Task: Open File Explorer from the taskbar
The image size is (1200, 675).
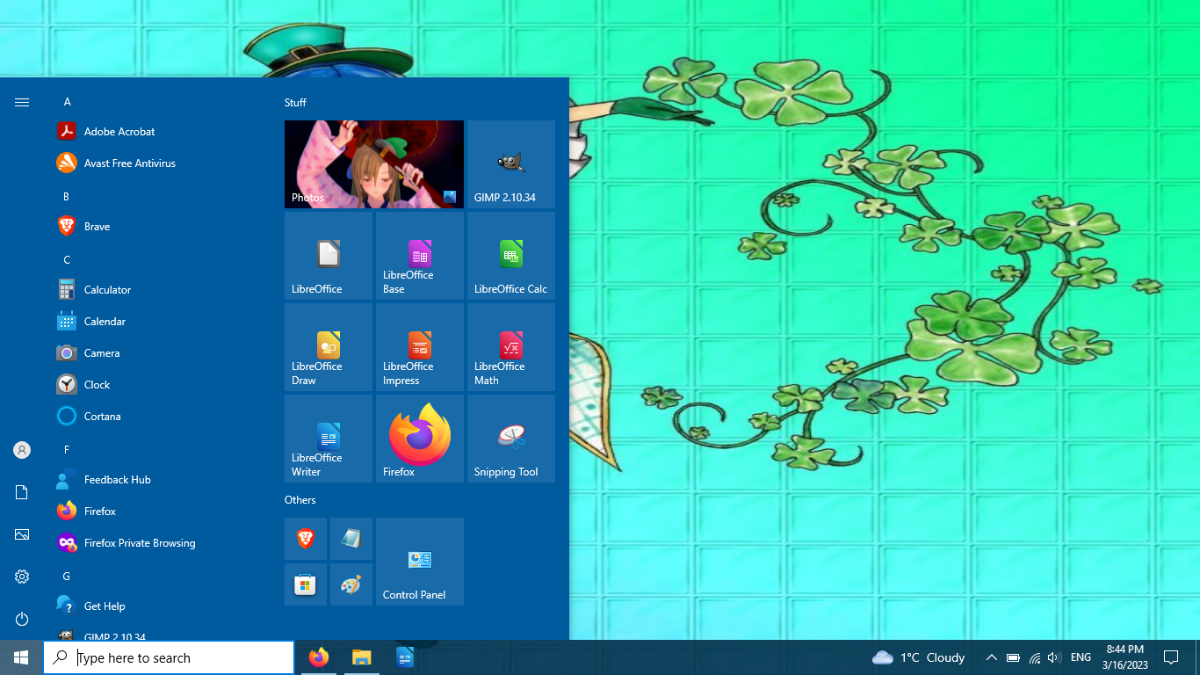Action: 362,657
